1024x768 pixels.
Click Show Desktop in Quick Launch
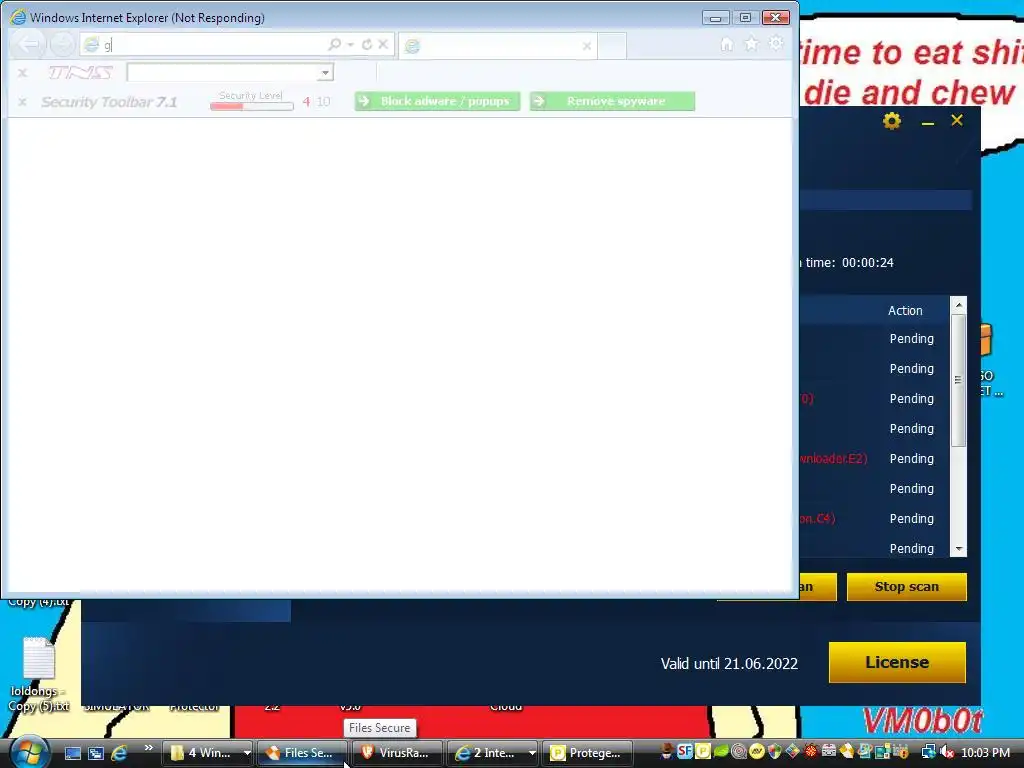pyautogui.click(x=72, y=753)
